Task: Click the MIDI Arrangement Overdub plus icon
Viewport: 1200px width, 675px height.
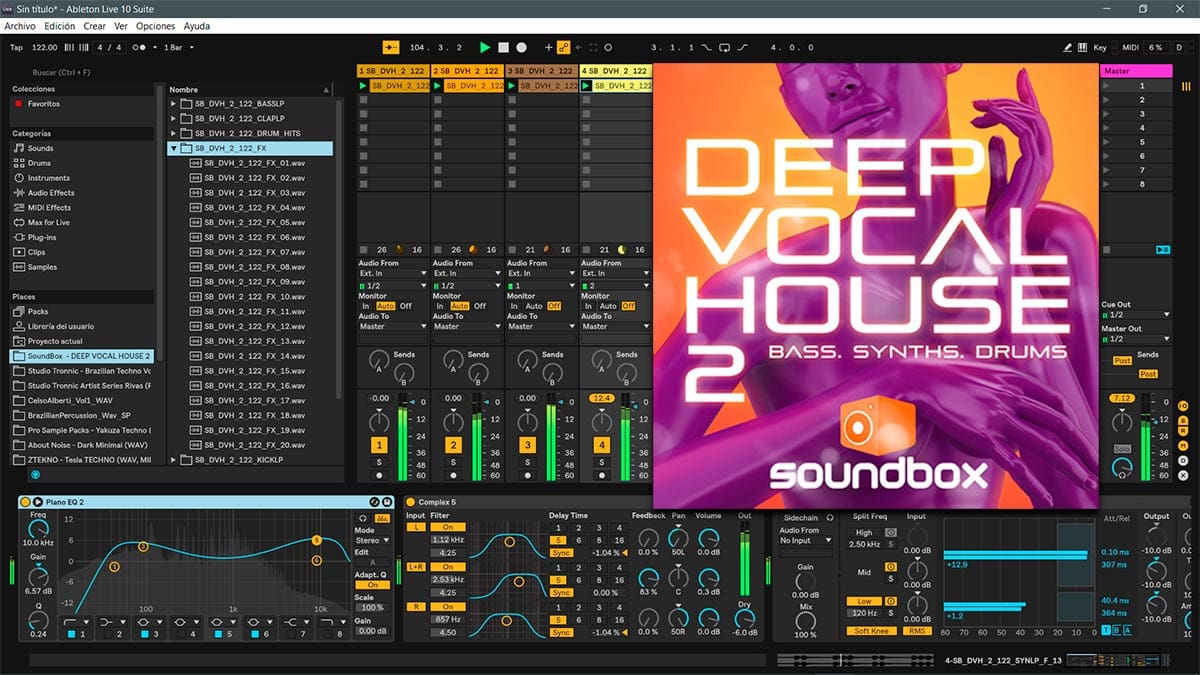Action: click(548, 47)
